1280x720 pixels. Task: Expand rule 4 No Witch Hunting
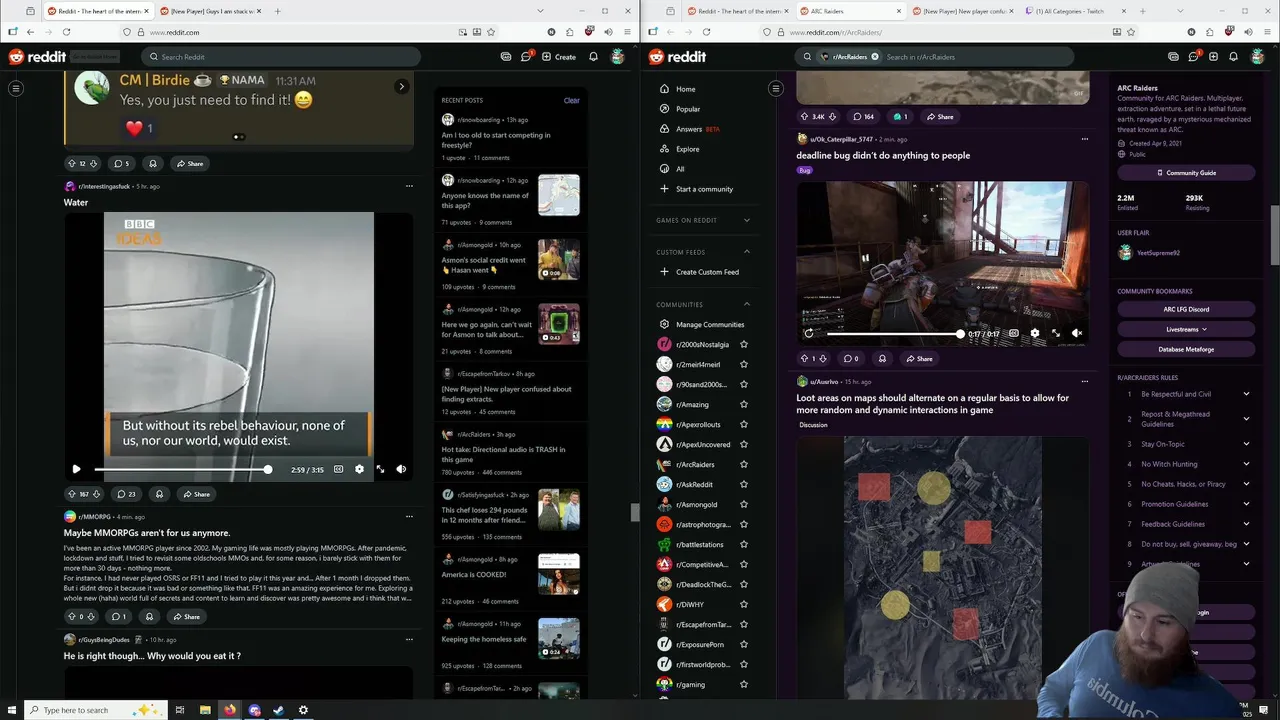pos(1246,464)
